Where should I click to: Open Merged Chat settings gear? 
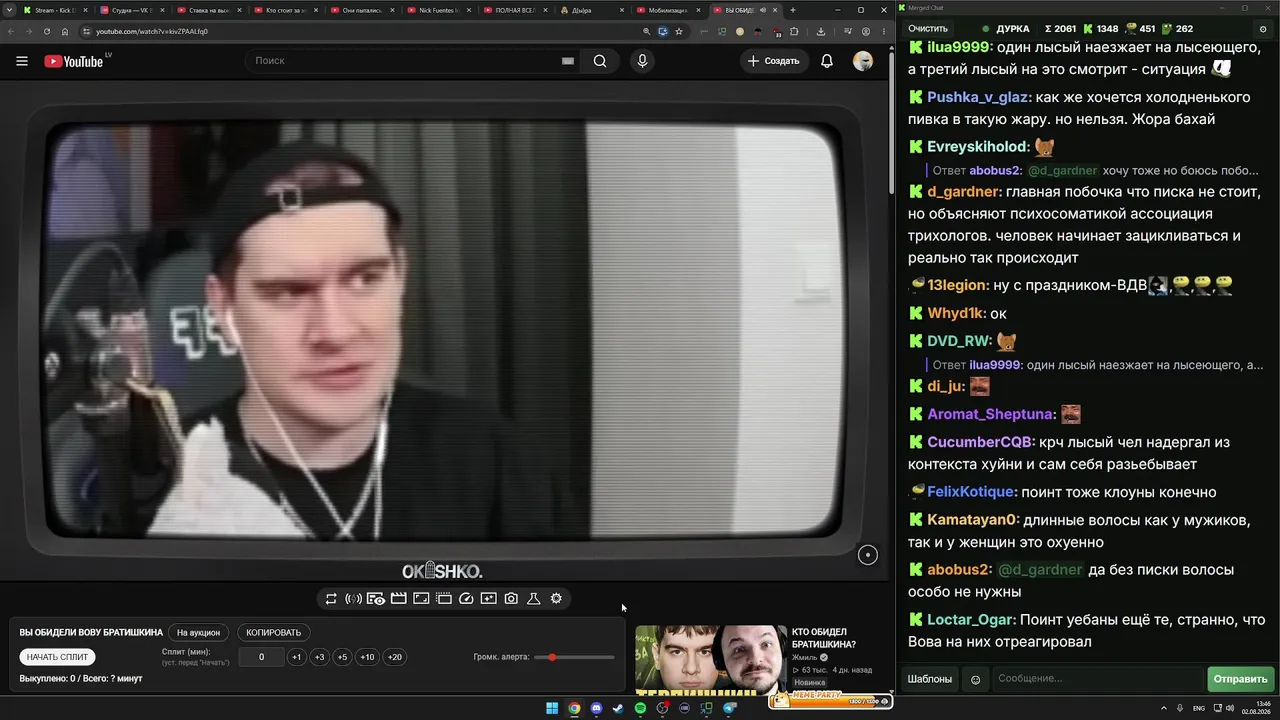coord(1263,29)
